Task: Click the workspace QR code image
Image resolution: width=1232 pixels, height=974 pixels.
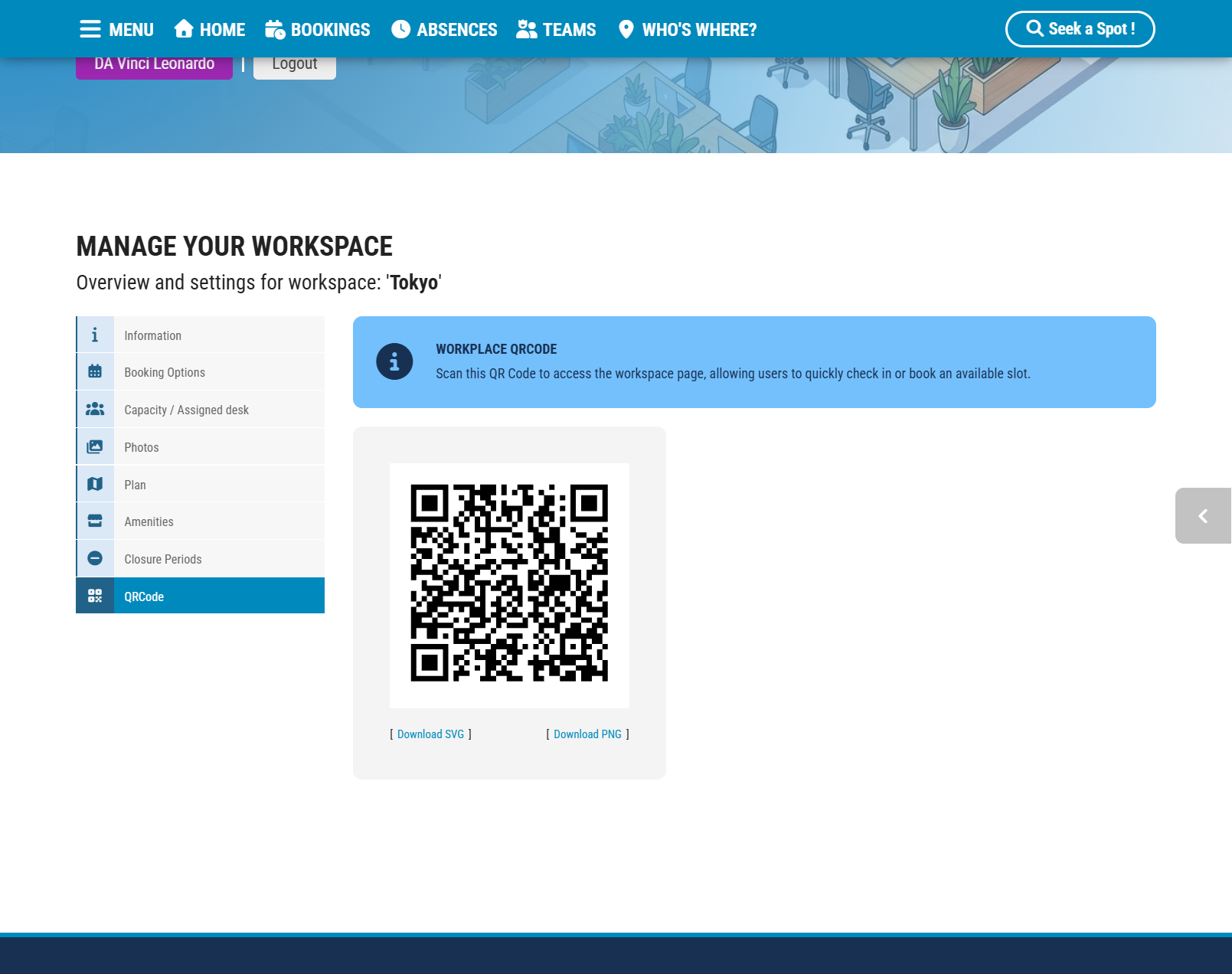Action: (509, 585)
